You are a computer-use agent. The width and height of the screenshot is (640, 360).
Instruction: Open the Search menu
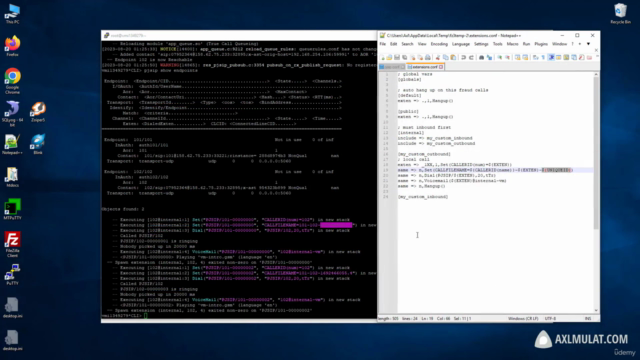(x=407, y=44)
